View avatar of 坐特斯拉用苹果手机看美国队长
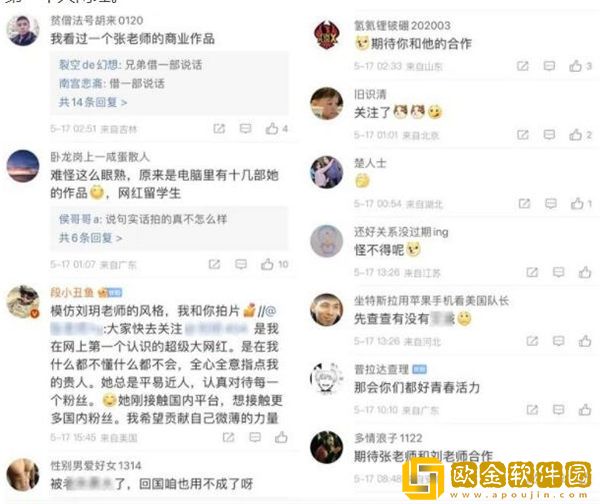 (326, 310)
